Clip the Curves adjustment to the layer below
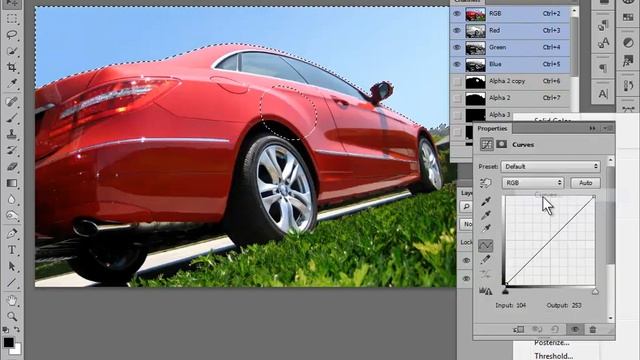This screenshot has height=360, width=640. tap(518, 329)
